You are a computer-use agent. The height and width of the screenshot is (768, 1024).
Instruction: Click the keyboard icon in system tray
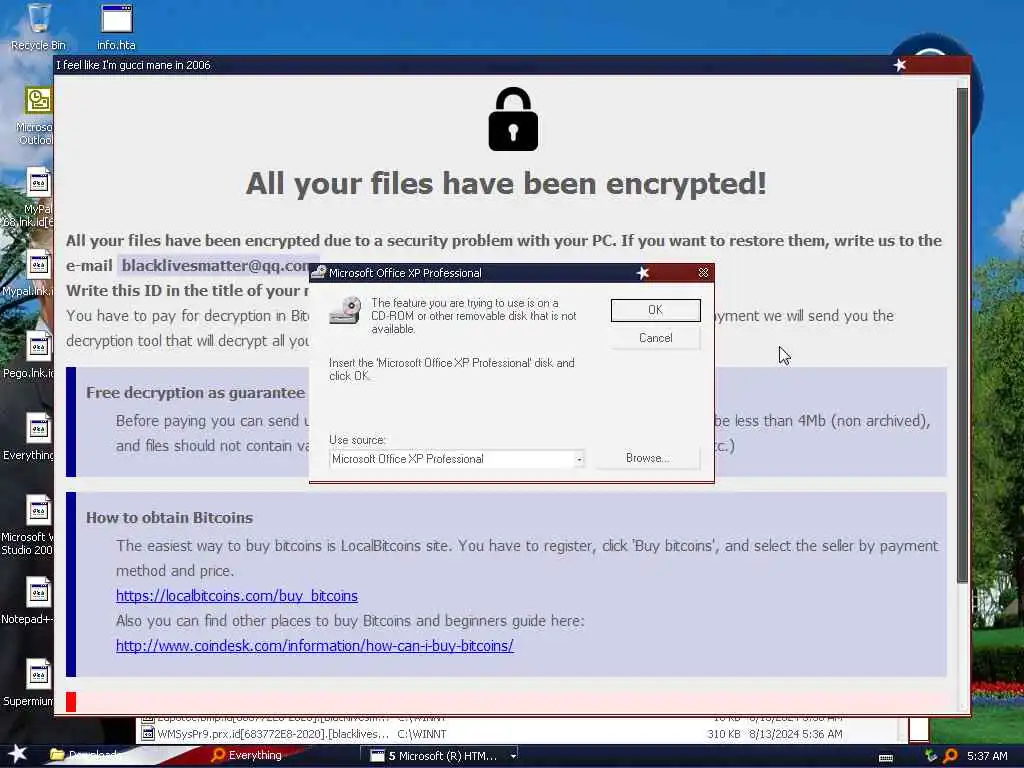point(886,757)
